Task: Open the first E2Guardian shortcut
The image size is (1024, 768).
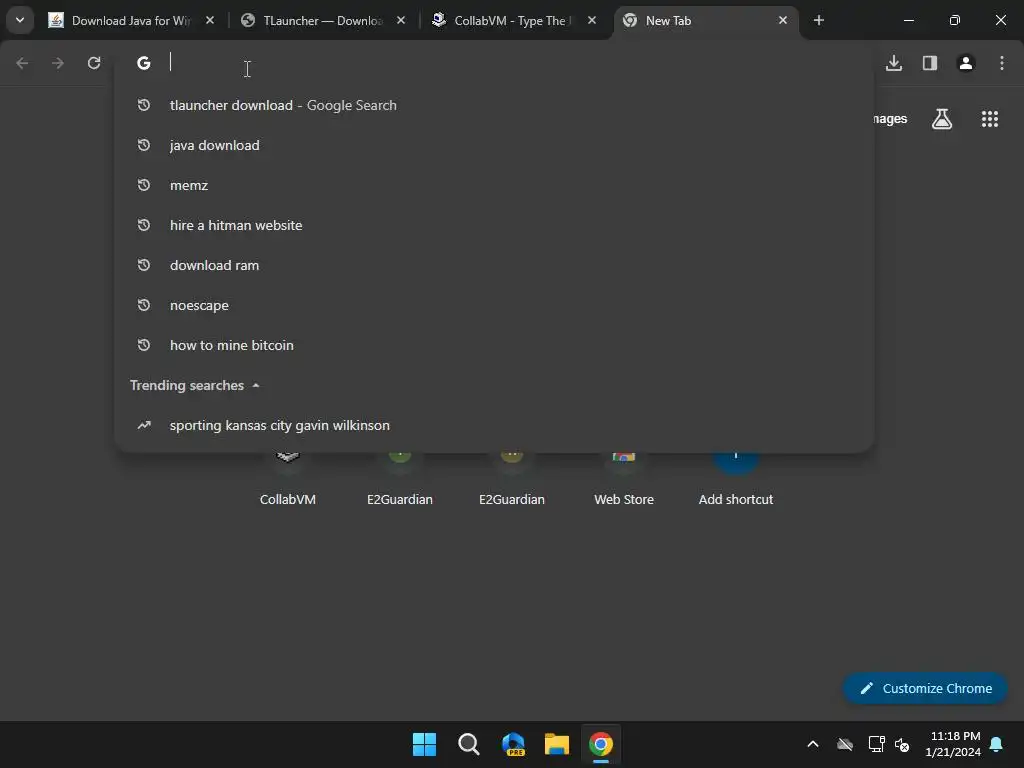Action: [400, 478]
